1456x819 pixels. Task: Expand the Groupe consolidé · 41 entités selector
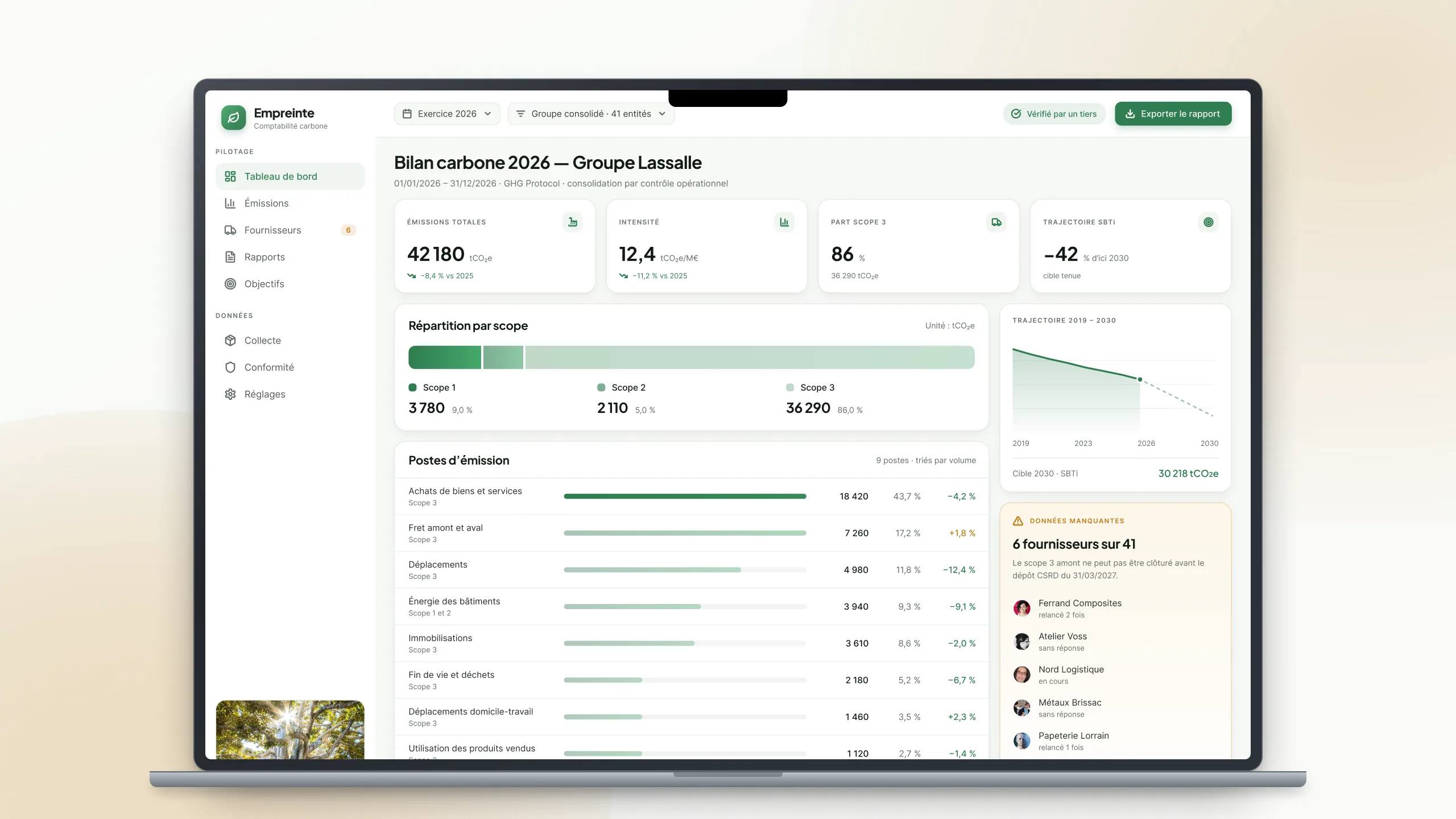pos(591,114)
